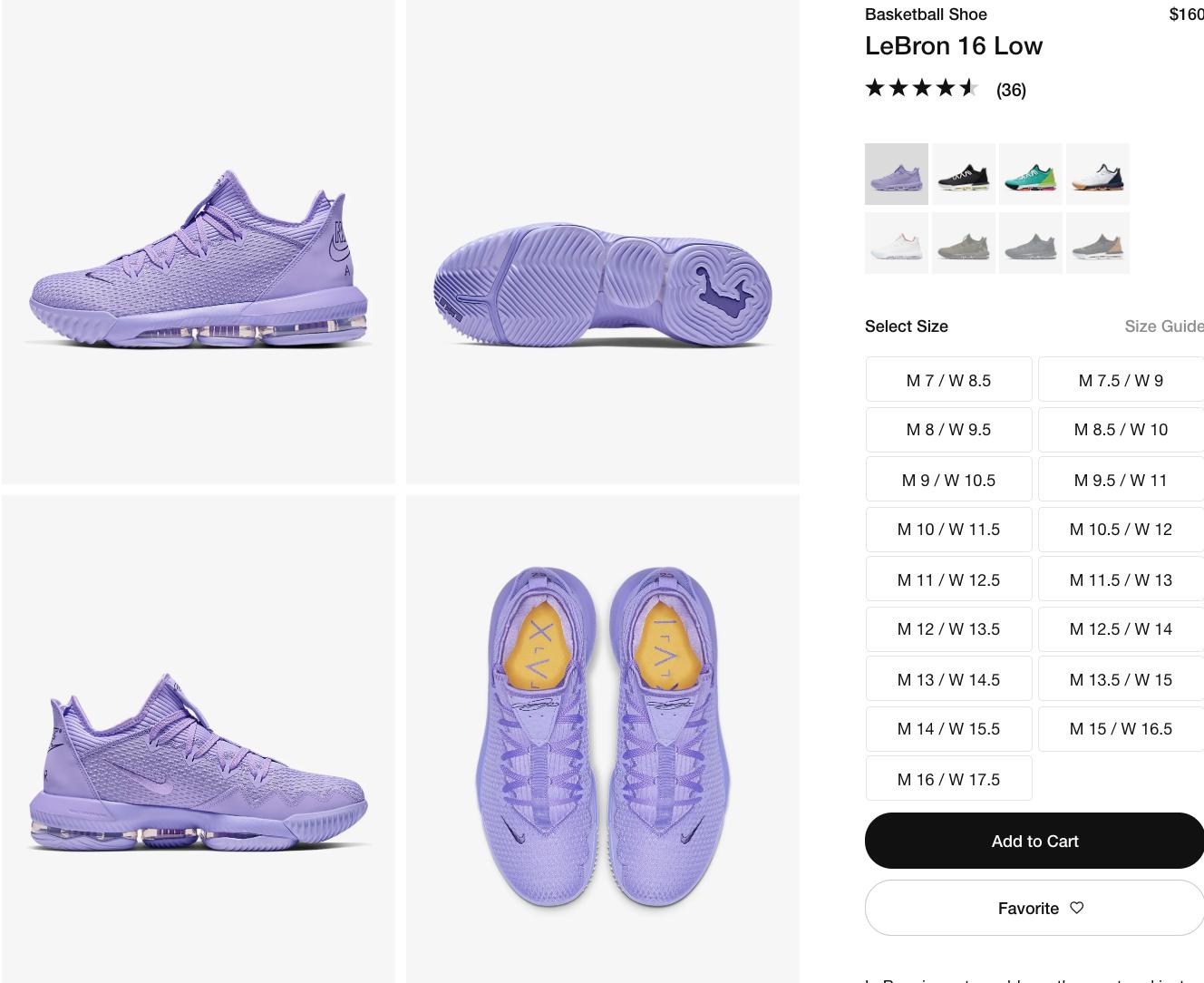Choose size M 12.5 / W 14
The width and height of the screenshot is (1204, 983).
[x=1121, y=628]
